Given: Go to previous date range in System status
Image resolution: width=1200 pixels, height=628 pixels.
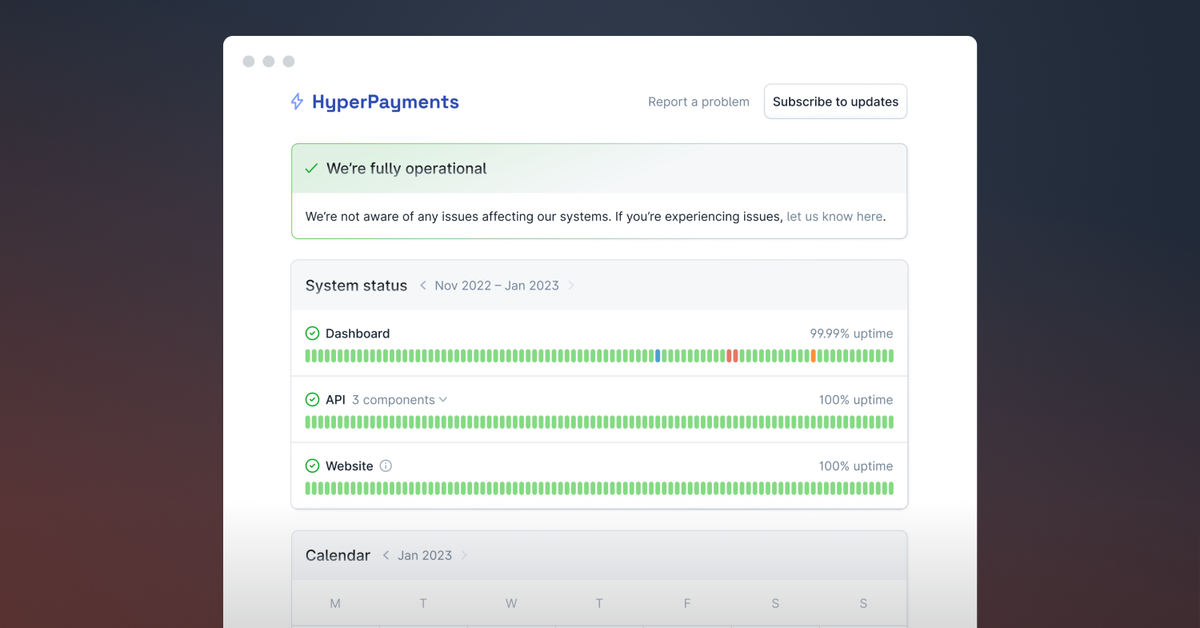Looking at the screenshot, I should click(422, 285).
